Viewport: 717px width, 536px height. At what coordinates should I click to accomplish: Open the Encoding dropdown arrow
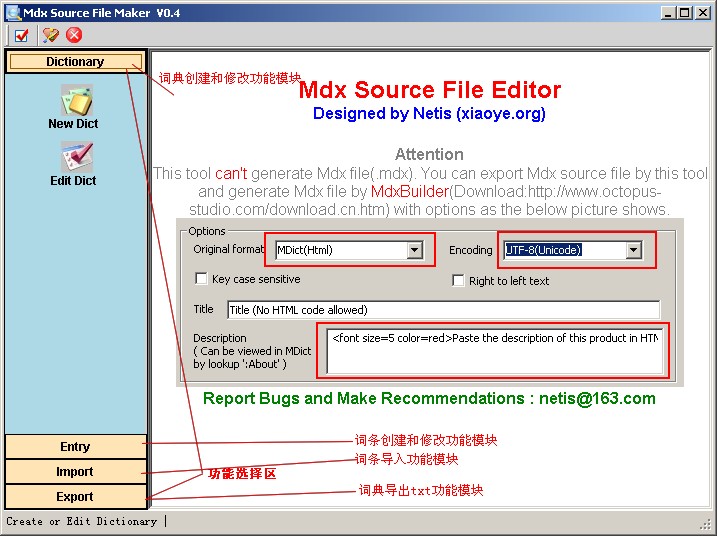(633, 250)
